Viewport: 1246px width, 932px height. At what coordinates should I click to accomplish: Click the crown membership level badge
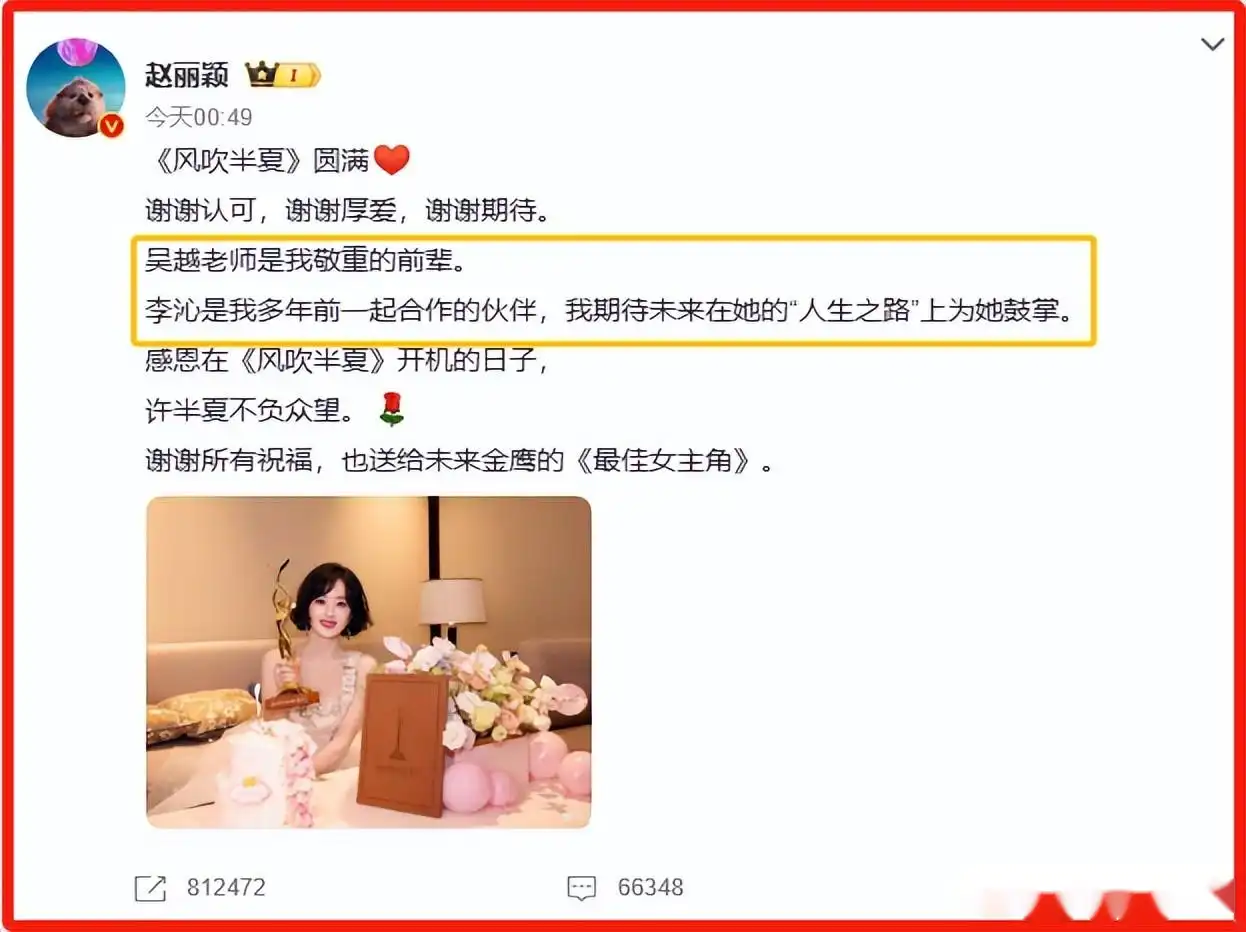[x=282, y=75]
